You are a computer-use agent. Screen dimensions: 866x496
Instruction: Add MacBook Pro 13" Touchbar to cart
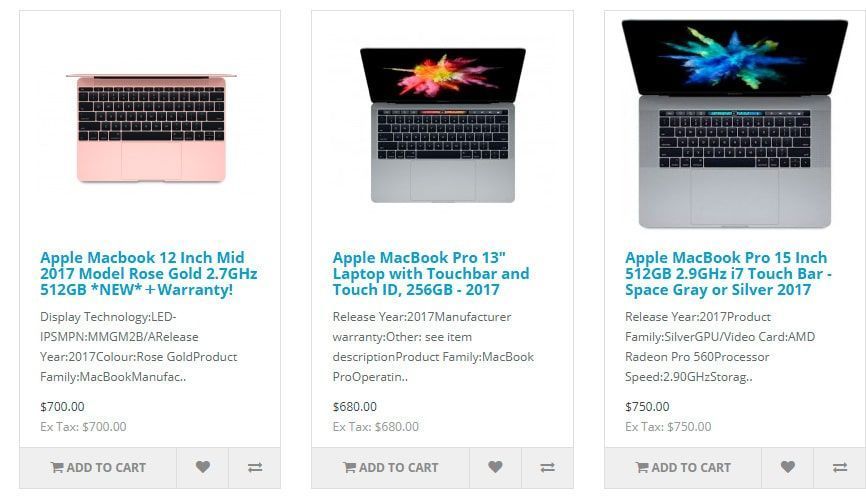[x=390, y=468]
